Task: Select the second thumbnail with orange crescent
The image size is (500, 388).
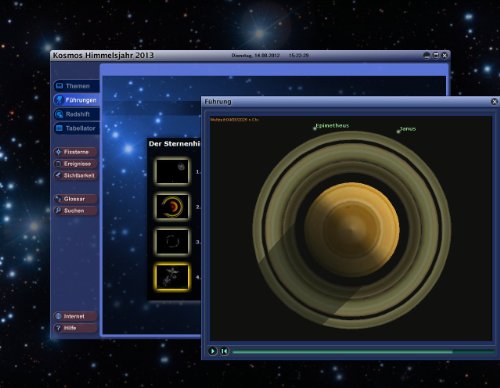Action: click(172, 207)
